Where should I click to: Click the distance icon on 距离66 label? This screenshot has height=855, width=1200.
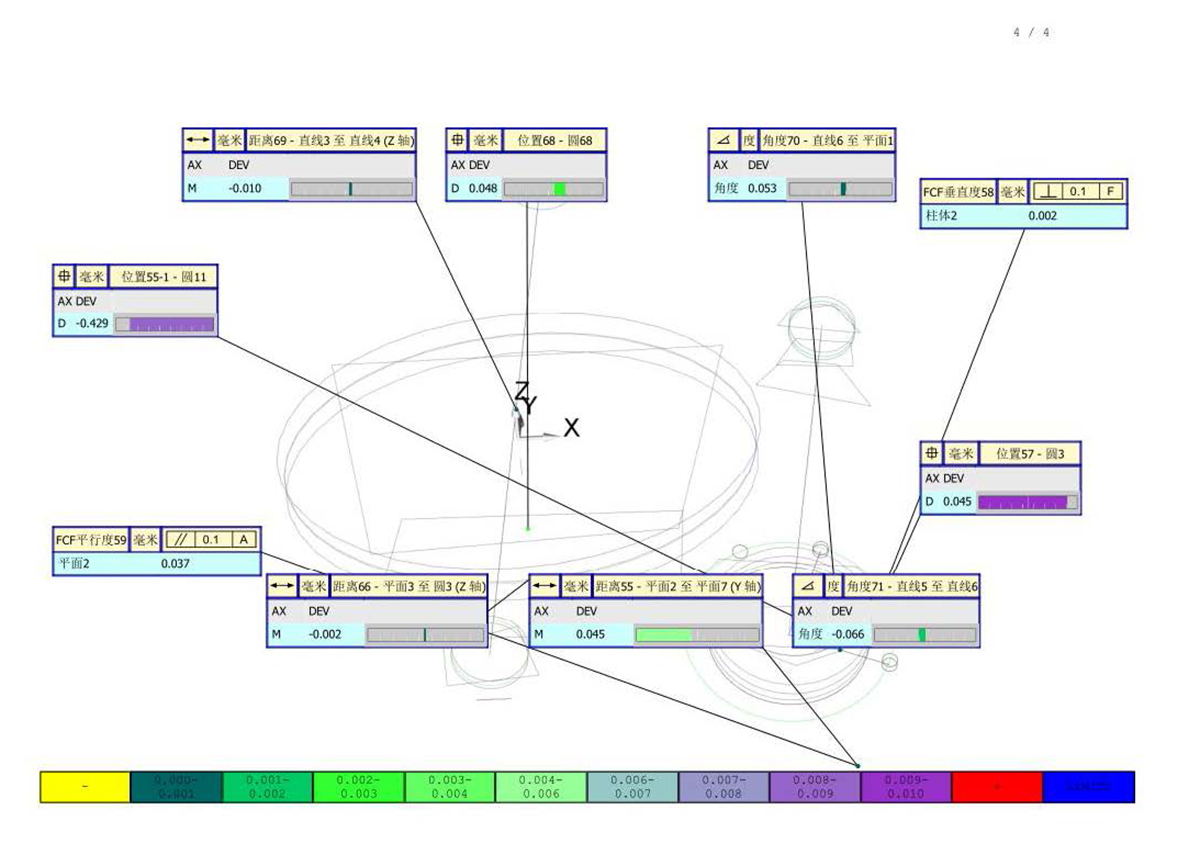click(282, 586)
